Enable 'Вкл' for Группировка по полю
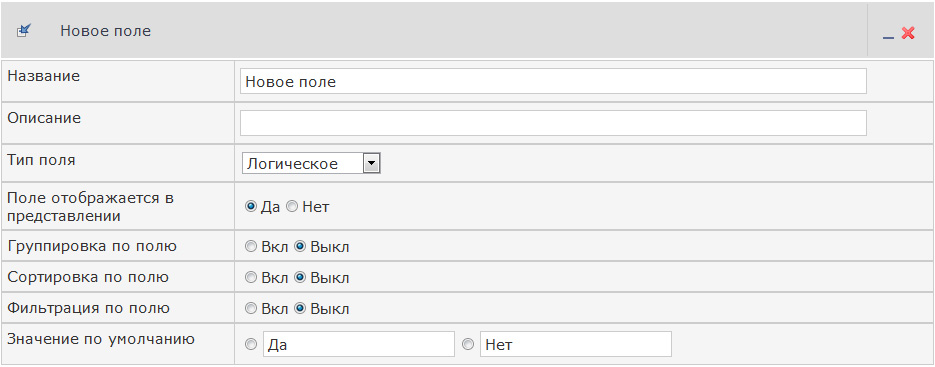Screen dimensions: 935x367 tap(250, 246)
